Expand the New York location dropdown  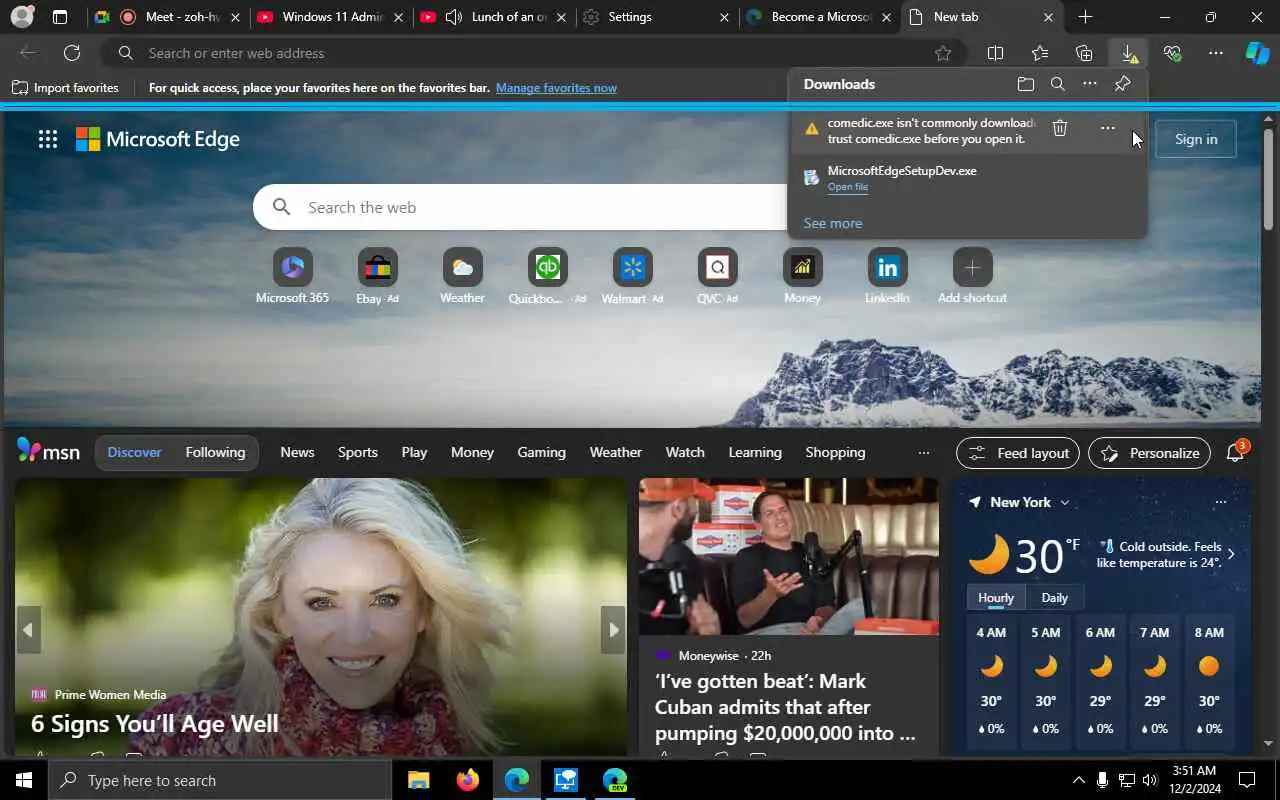[1064, 502]
